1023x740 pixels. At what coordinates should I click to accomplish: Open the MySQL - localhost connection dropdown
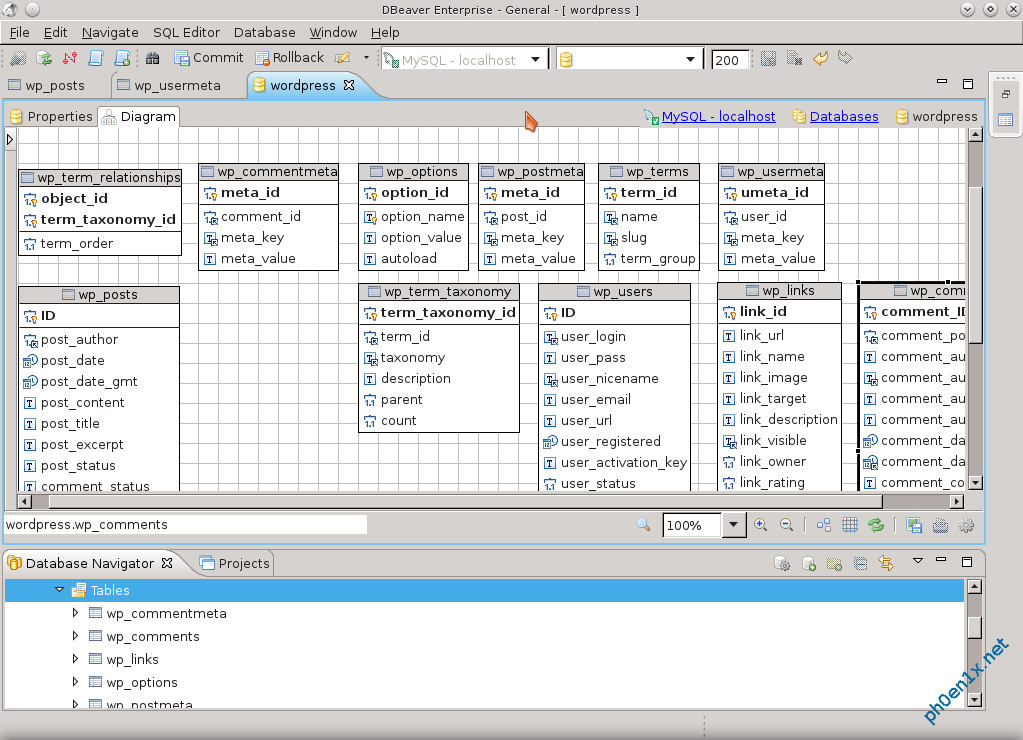tap(535, 59)
